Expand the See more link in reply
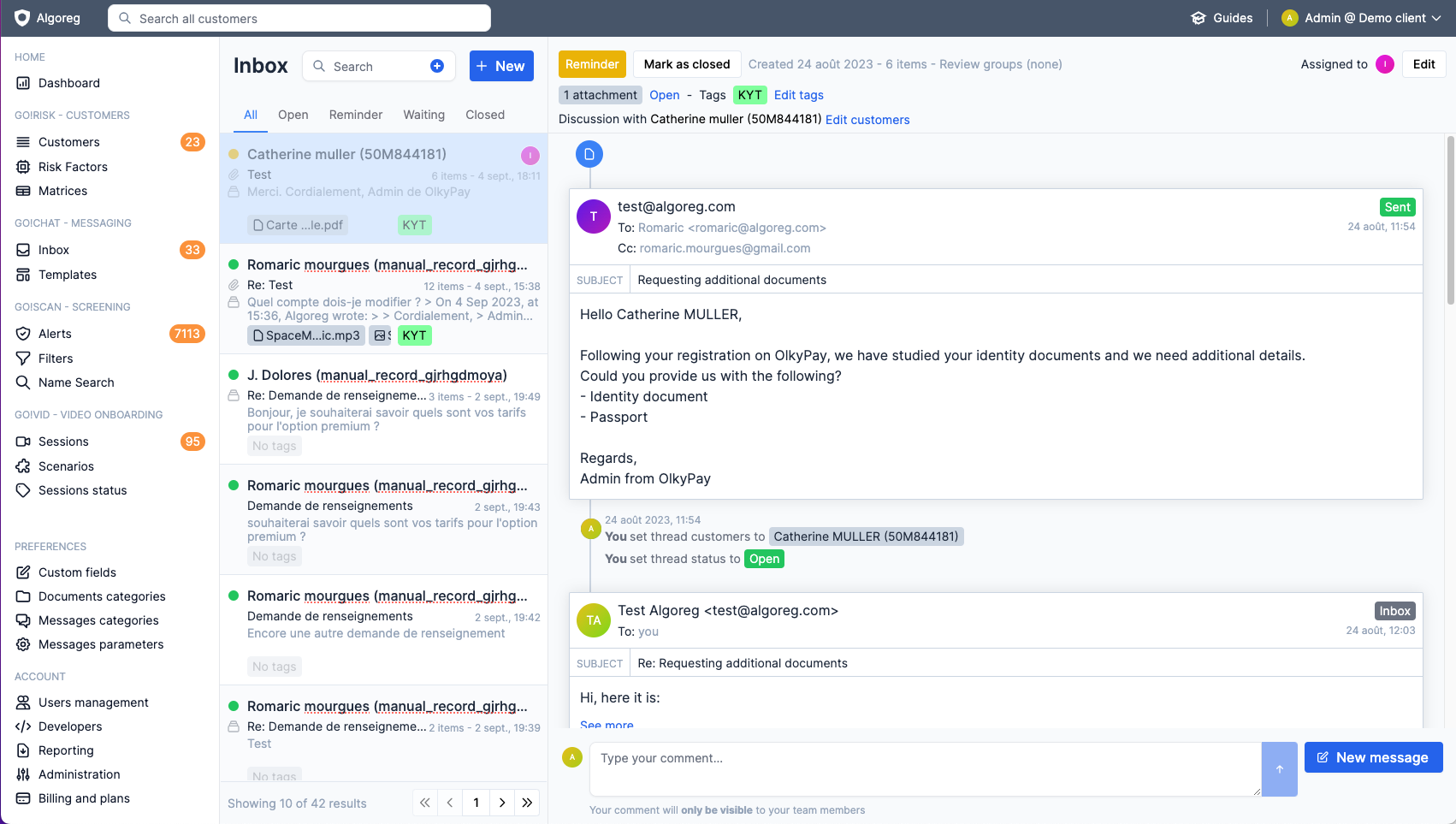Screen dimensions: 1456x824 607,725
